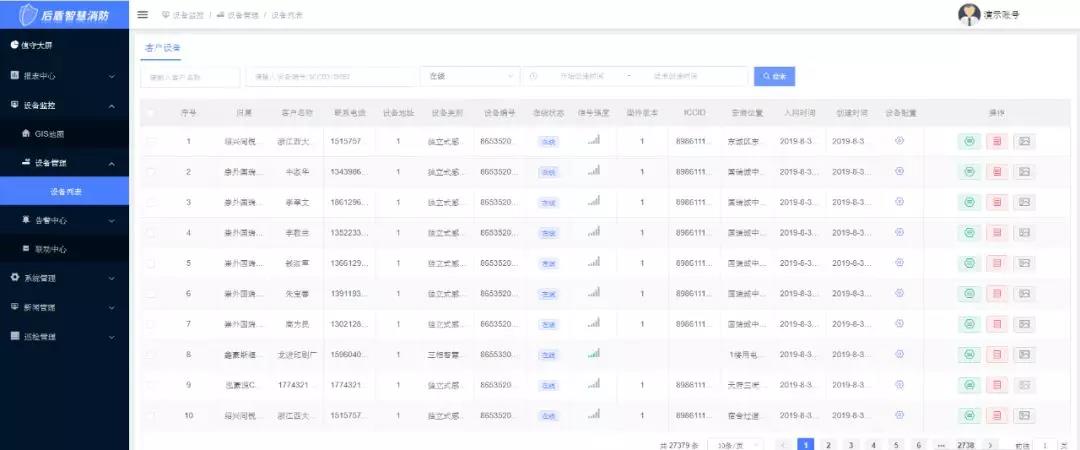Collapse the 设备监控 sidebar menu

(64, 105)
